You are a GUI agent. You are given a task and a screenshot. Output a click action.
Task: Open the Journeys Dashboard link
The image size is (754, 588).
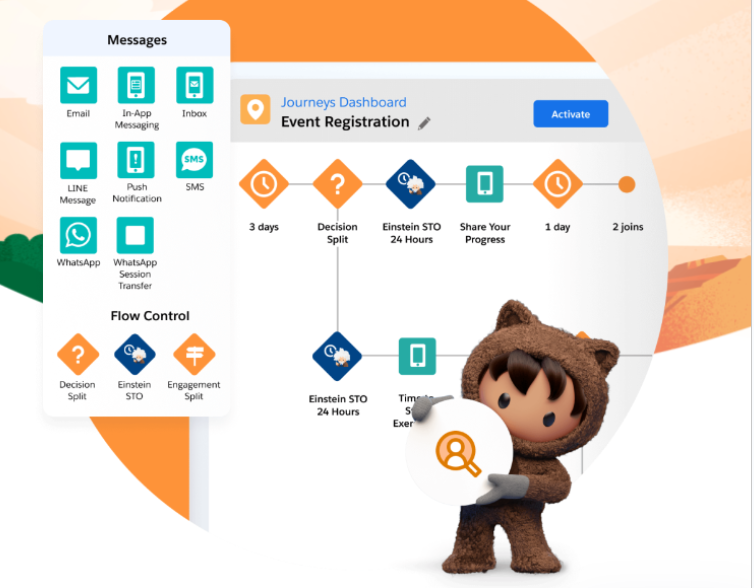[344, 102]
